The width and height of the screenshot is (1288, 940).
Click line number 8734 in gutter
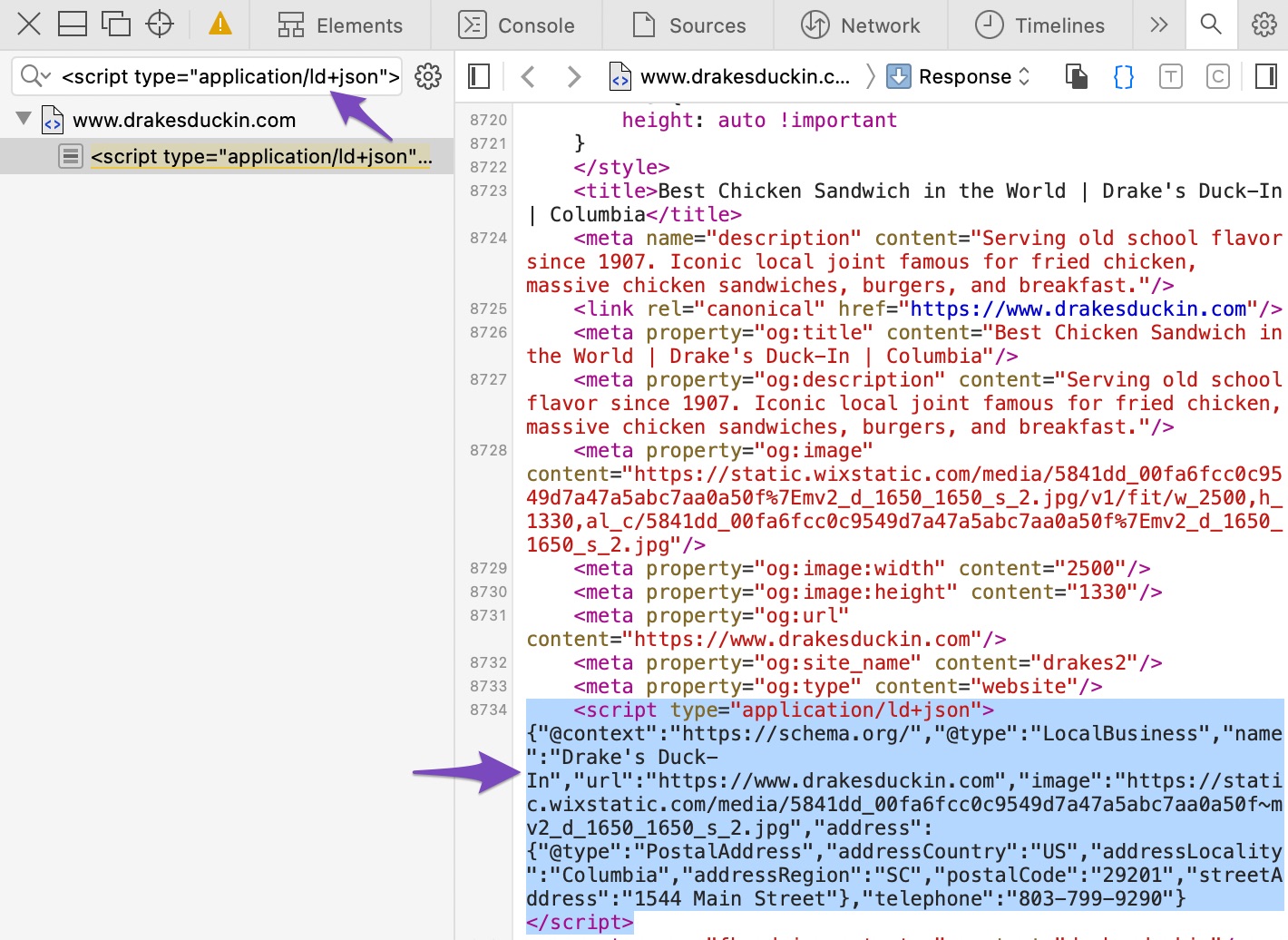[x=489, y=710]
